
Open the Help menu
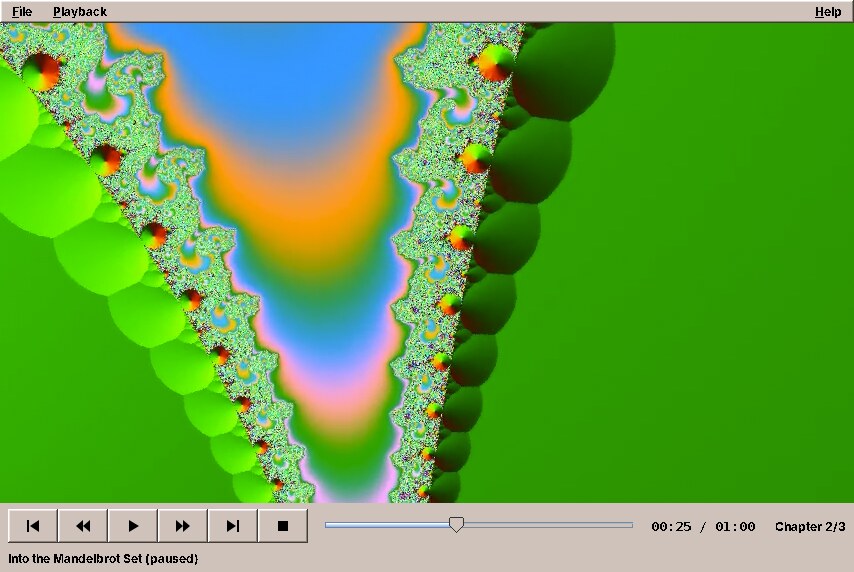click(x=828, y=11)
